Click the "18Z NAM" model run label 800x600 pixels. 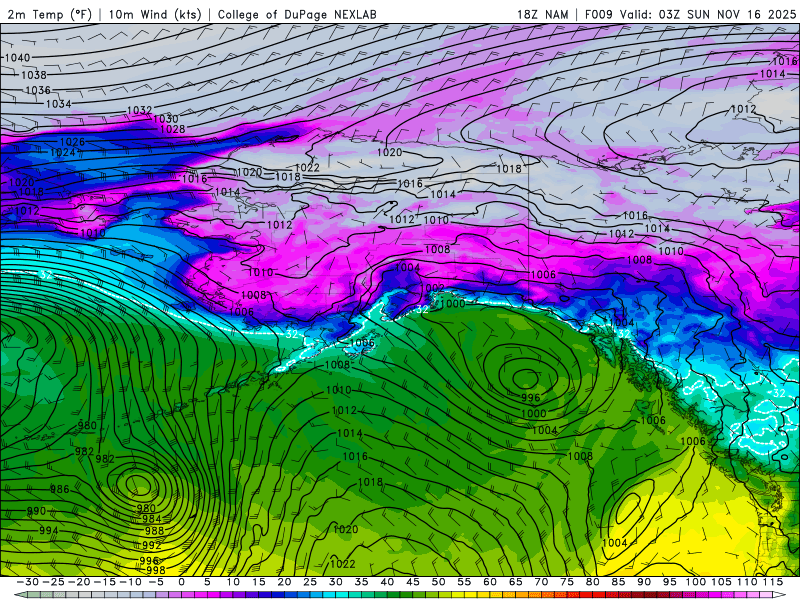(543, 14)
